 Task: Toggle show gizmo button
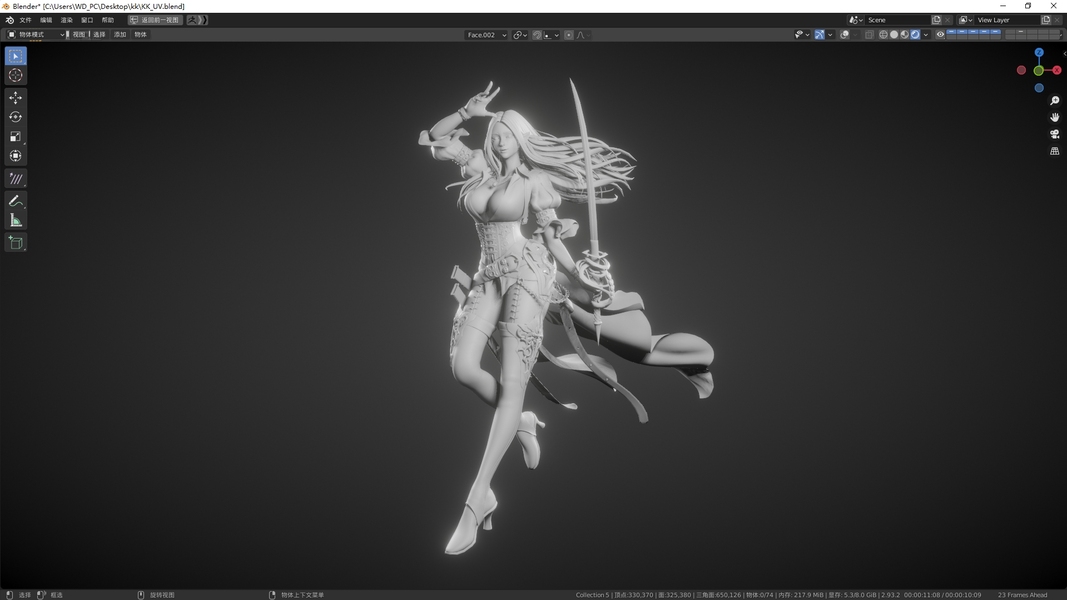coord(819,35)
